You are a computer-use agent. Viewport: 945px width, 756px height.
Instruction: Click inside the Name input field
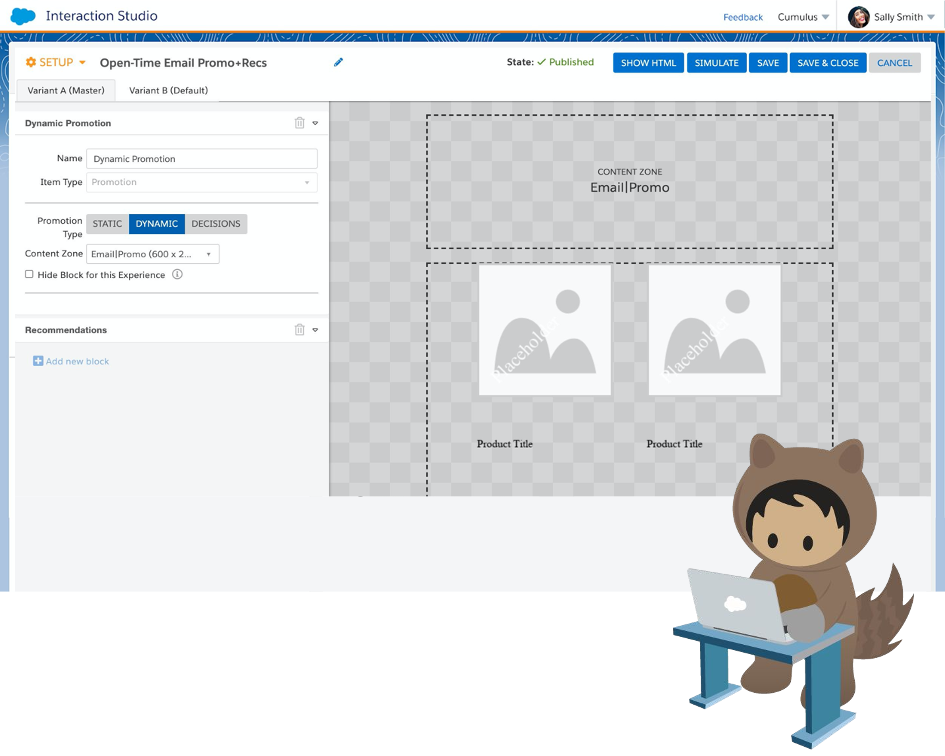click(x=200, y=158)
